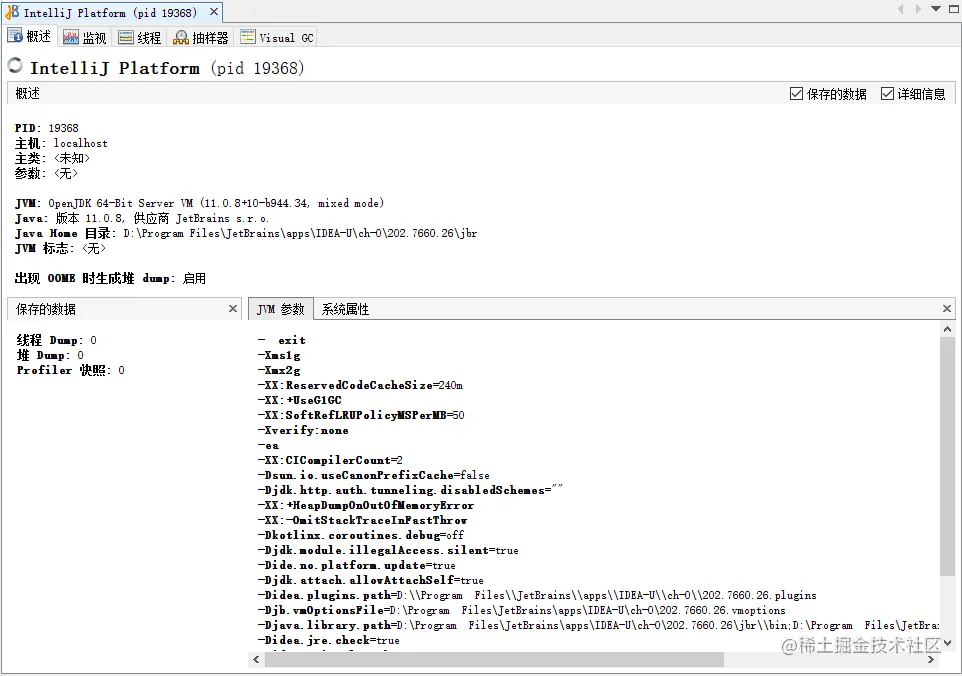Click the -Didea.jre.check=true line
Viewport: 962px width, 676px height.
tap(329, 640)
